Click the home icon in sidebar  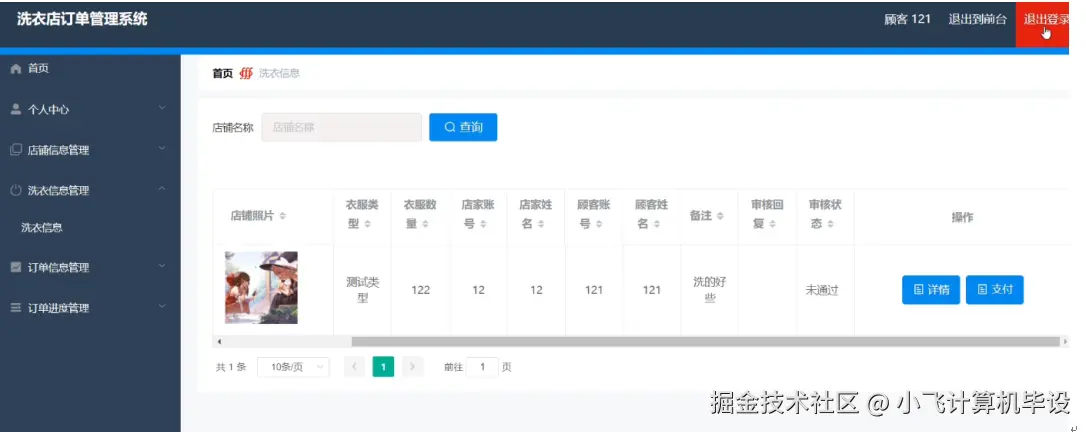(16, 69)
